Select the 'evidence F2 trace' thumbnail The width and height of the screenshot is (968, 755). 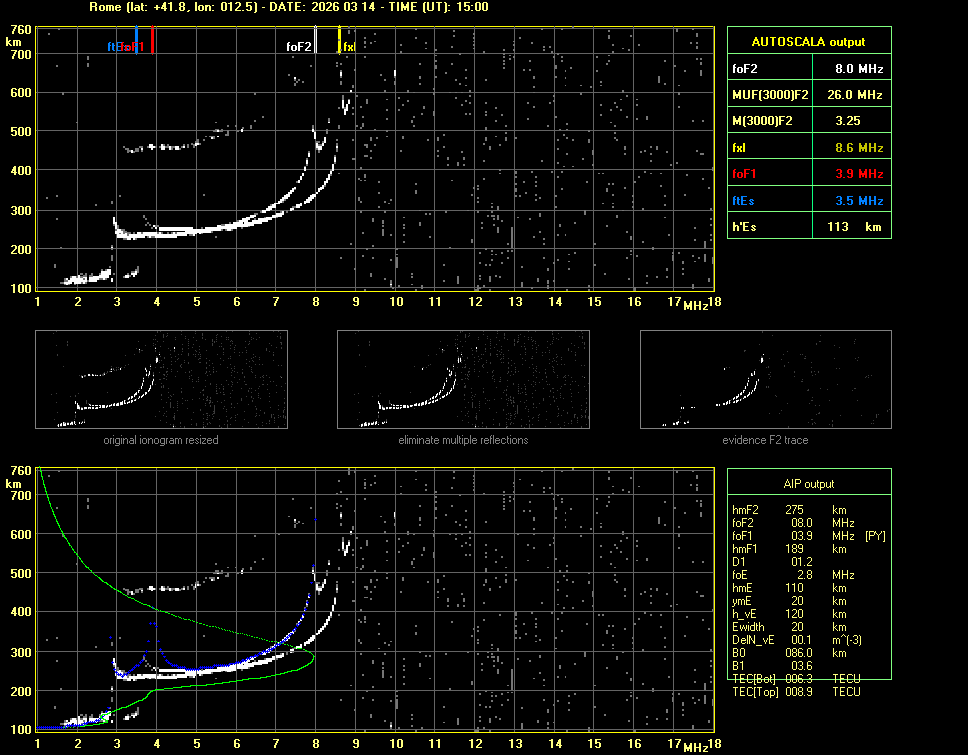coord(765,379)
